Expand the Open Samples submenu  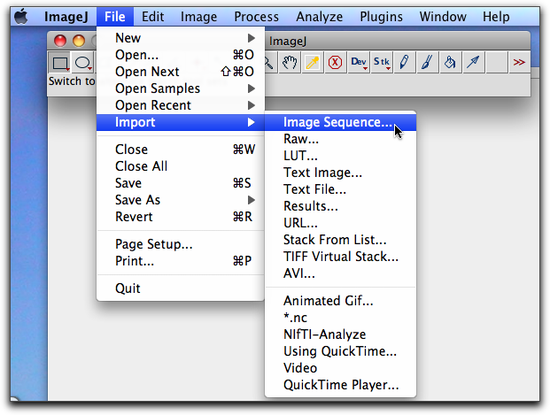[181, 88]
